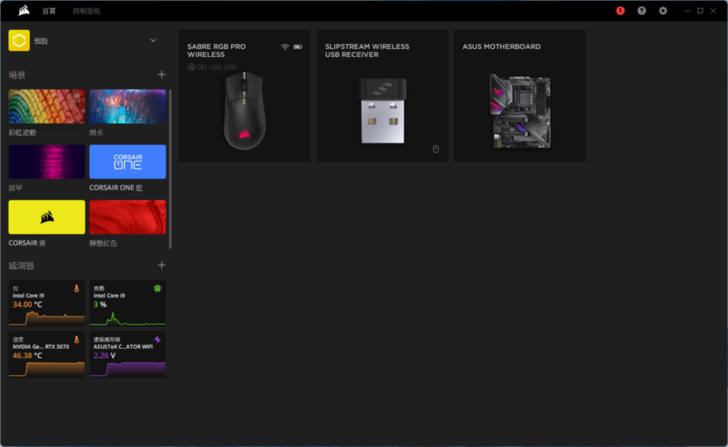
Task: Switch to the 首頁 home tab
Action: 49,10
